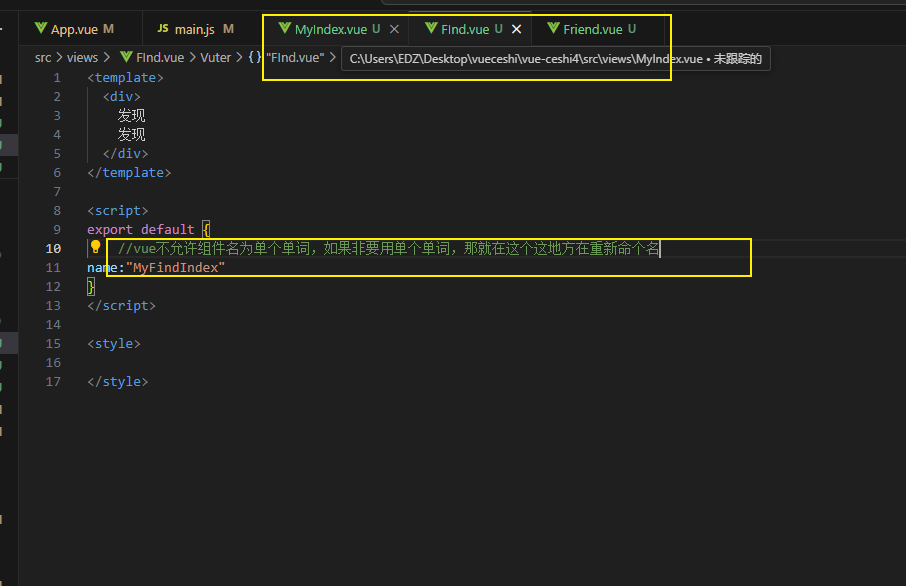
Task: Click the Vue icon on App.vue tab
Action: pyautogui.click(x=40, y=28)
